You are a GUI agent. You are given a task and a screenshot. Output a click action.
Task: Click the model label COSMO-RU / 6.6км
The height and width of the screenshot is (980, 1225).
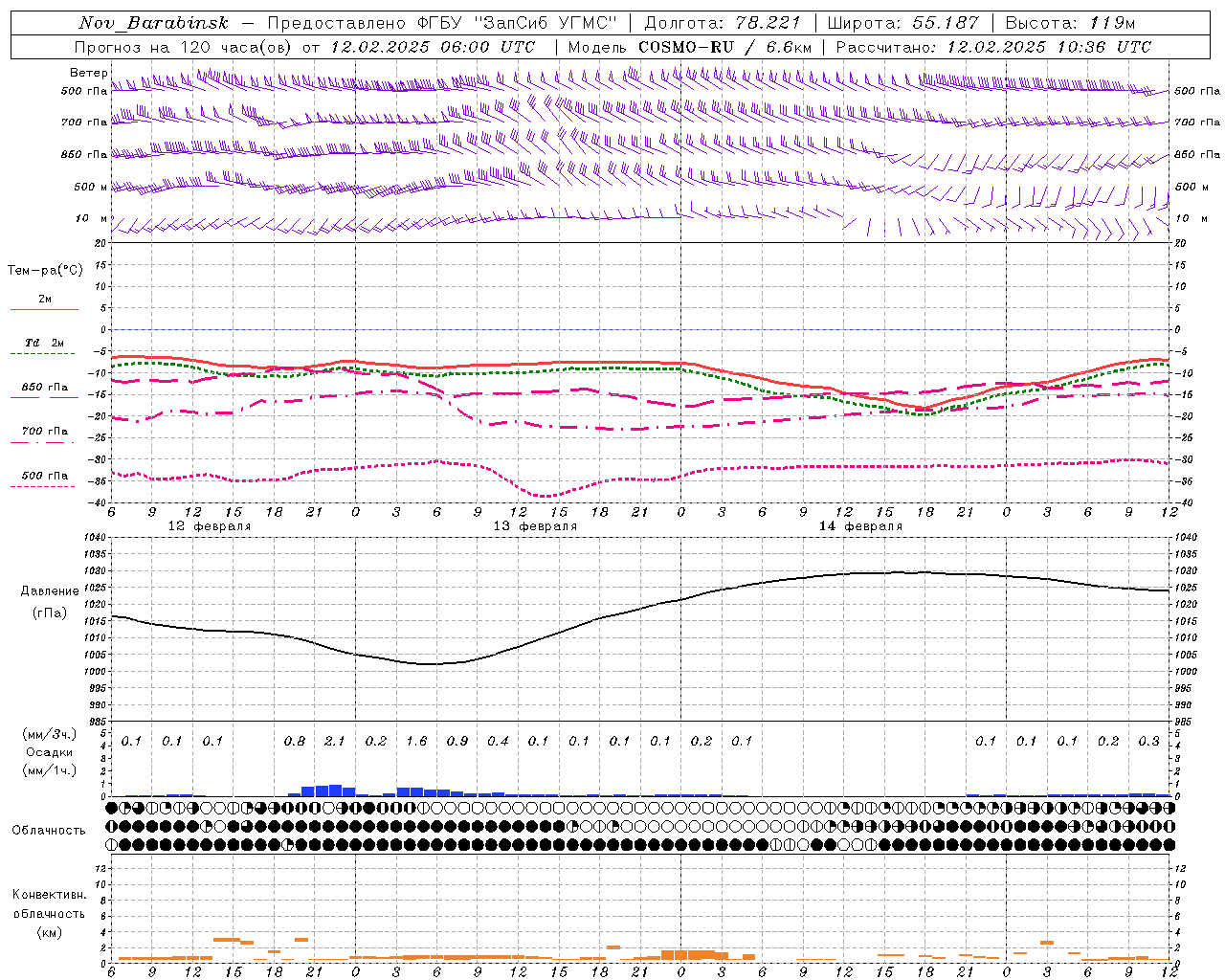coord(724,47)
